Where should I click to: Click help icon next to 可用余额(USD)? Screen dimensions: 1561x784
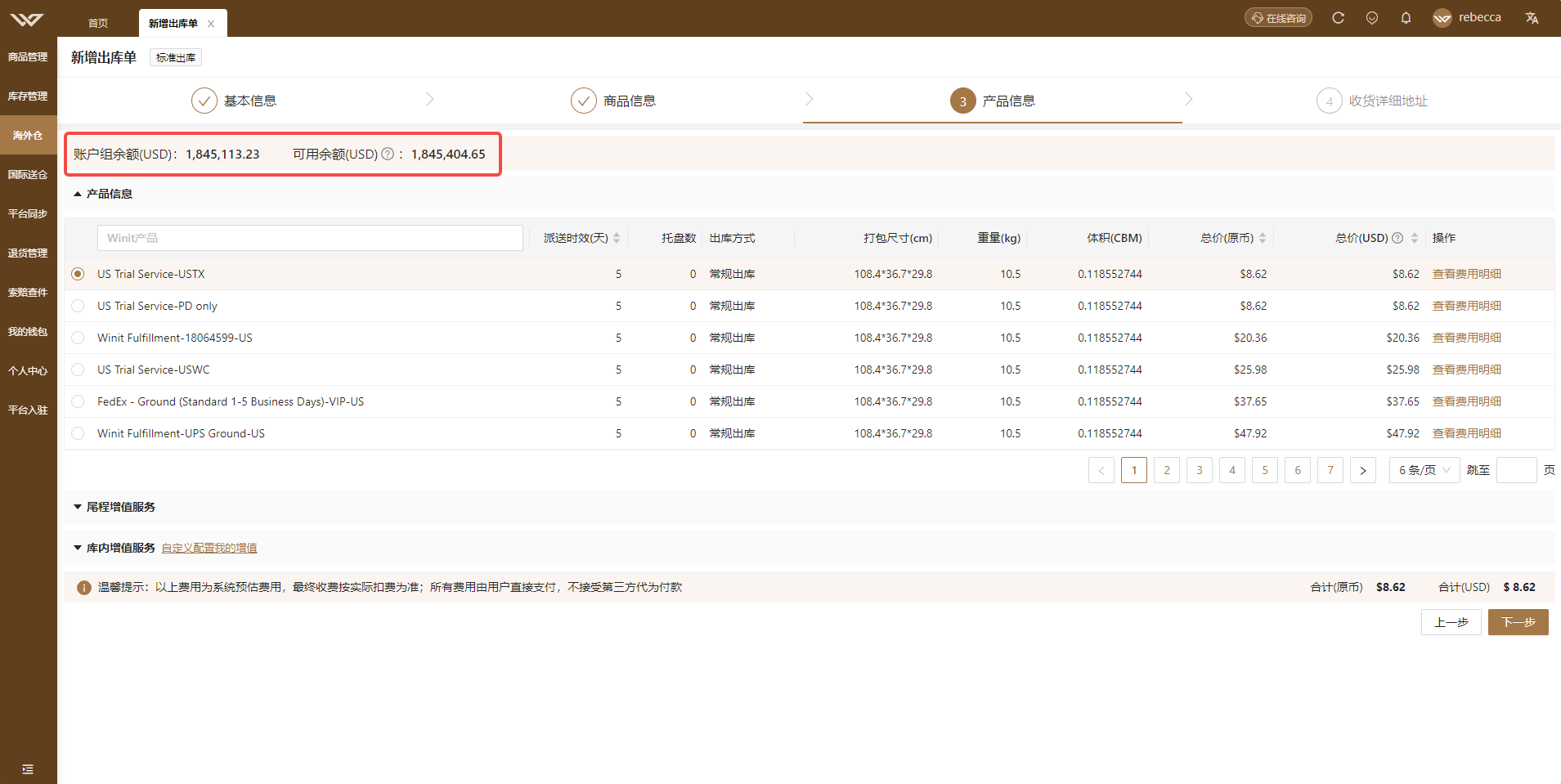[x=388, y=154]
